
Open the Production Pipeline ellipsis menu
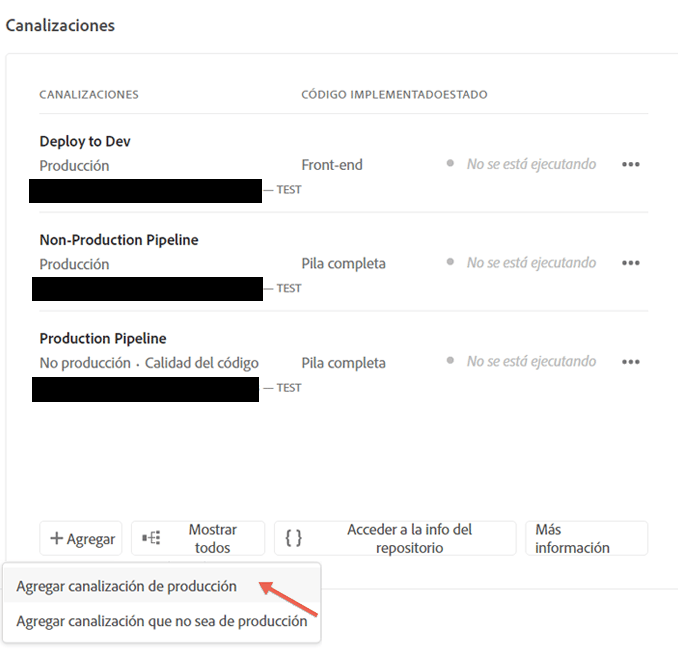(x=630, y=362)
